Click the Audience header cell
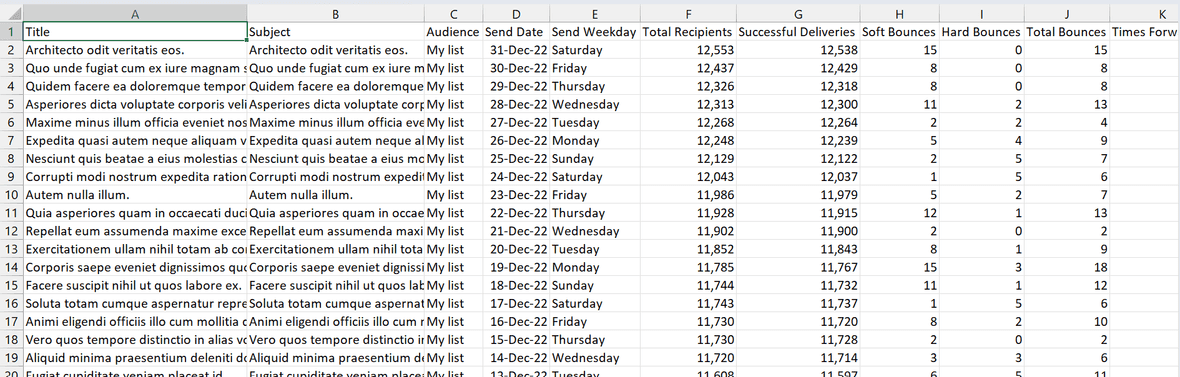The height and width of the screenshot is (377, 1180). coord(454,32)
